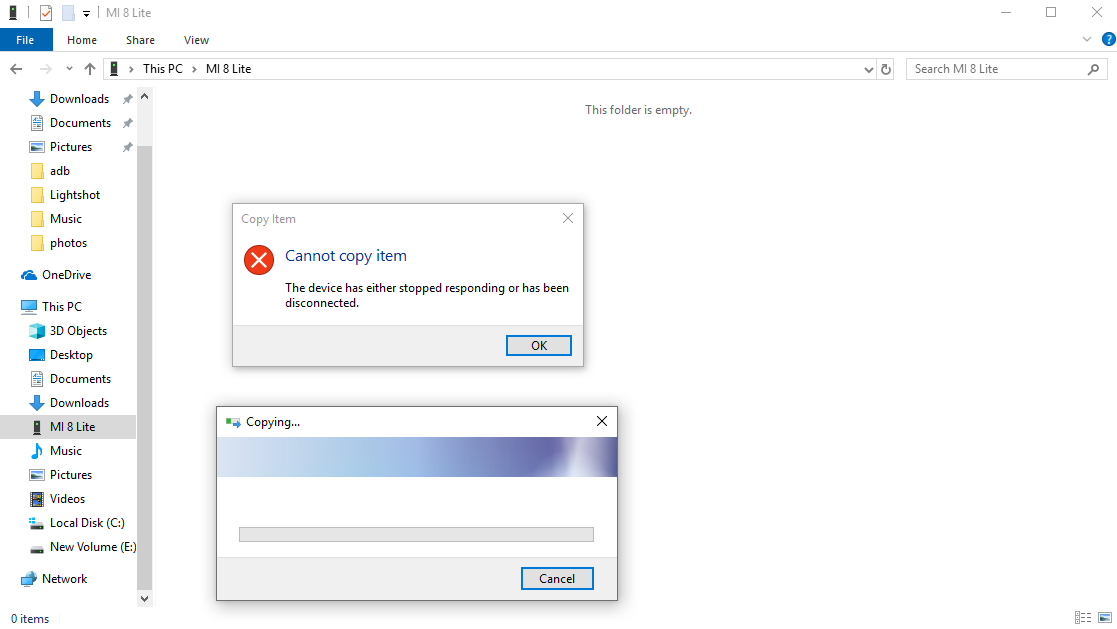This screenshot has width=1117, height=629.
Task: Click the Properties quick access toolbar icon
Action: 46,13
